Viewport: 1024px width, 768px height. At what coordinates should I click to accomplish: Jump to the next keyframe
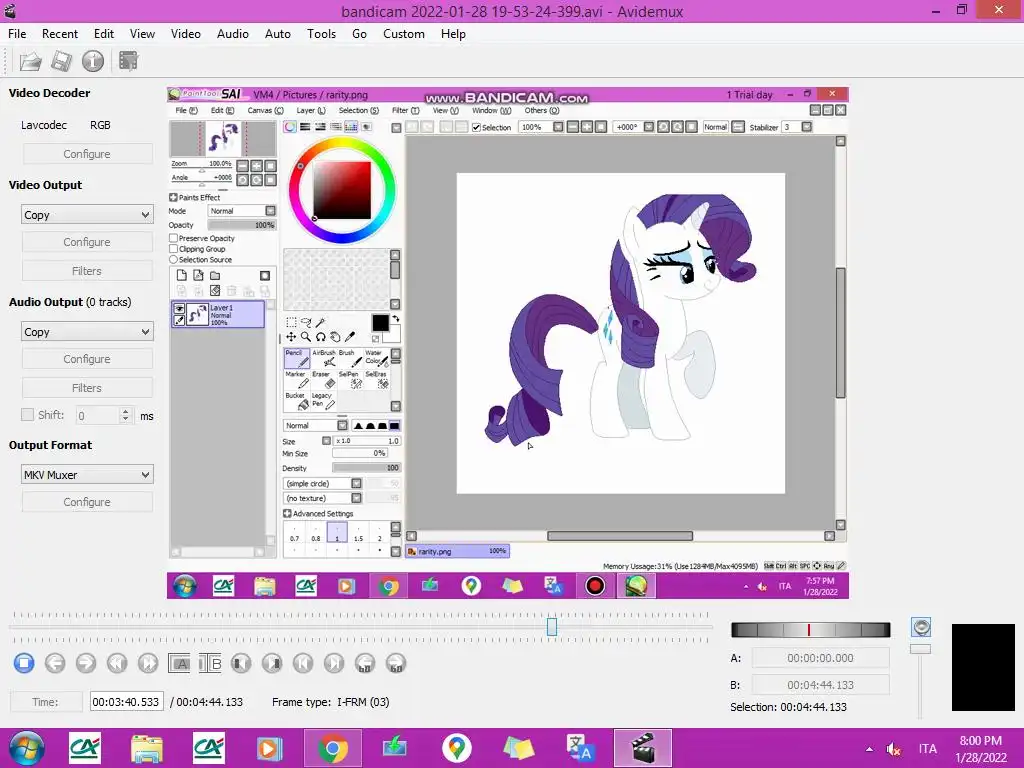(x=148, y=664)
